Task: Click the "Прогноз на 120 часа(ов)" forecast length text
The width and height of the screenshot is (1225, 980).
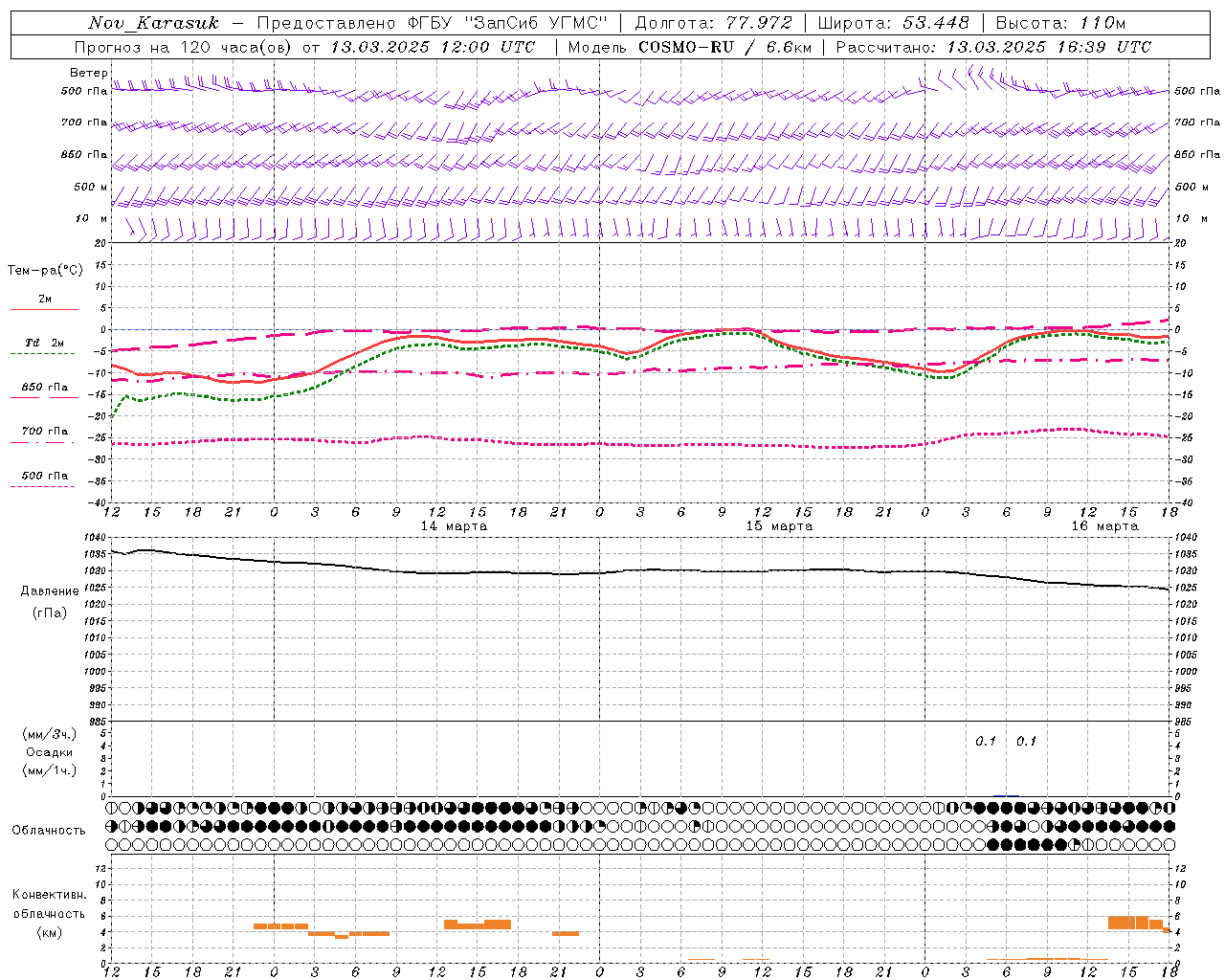Action: click(x=185, y=47)
